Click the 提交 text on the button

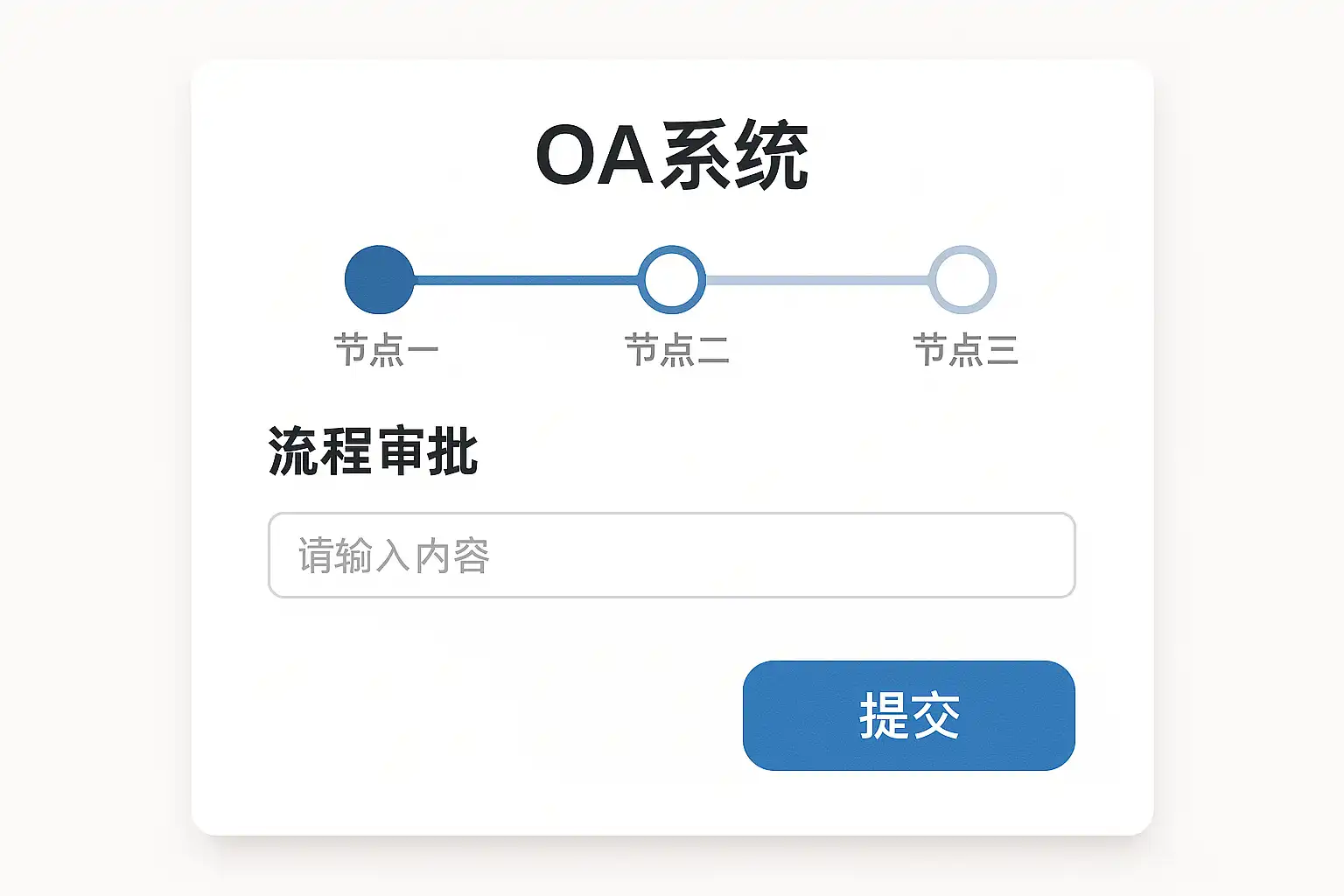(909, 716)
